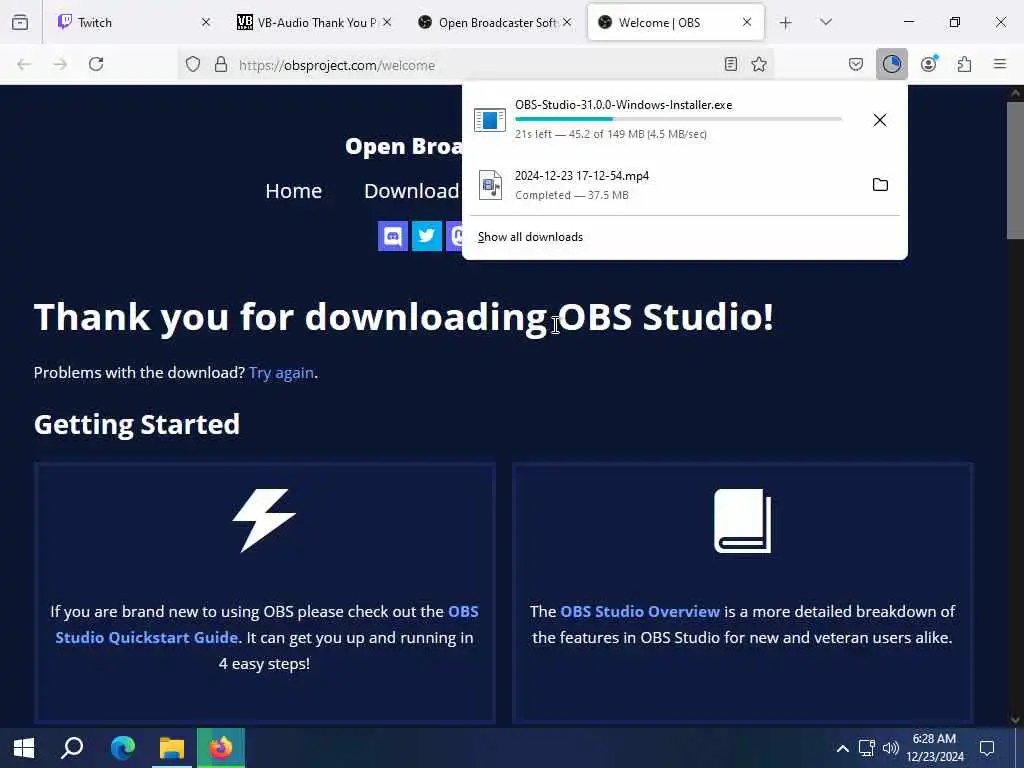Open the volume speaker tray icon
The image size is (1024, 768).
tap(891, 748)
